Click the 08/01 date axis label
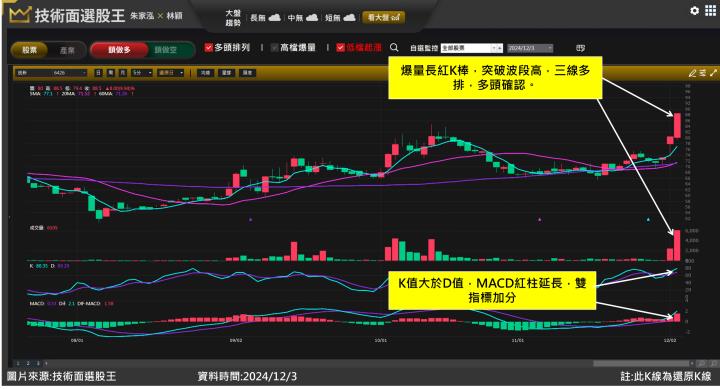720x389 pixels. (77, 340)
